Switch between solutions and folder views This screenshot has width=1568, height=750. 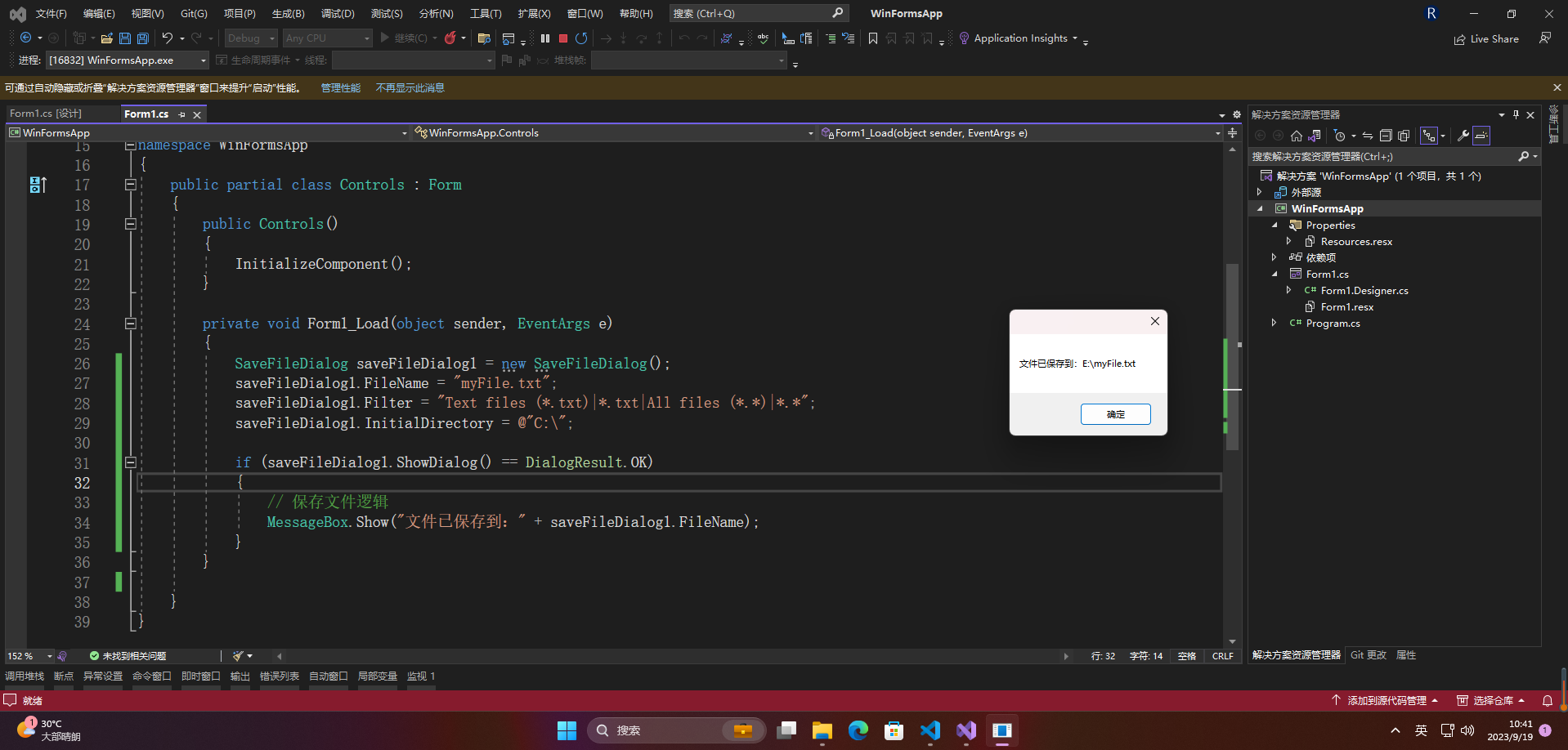coord(1315,136)
